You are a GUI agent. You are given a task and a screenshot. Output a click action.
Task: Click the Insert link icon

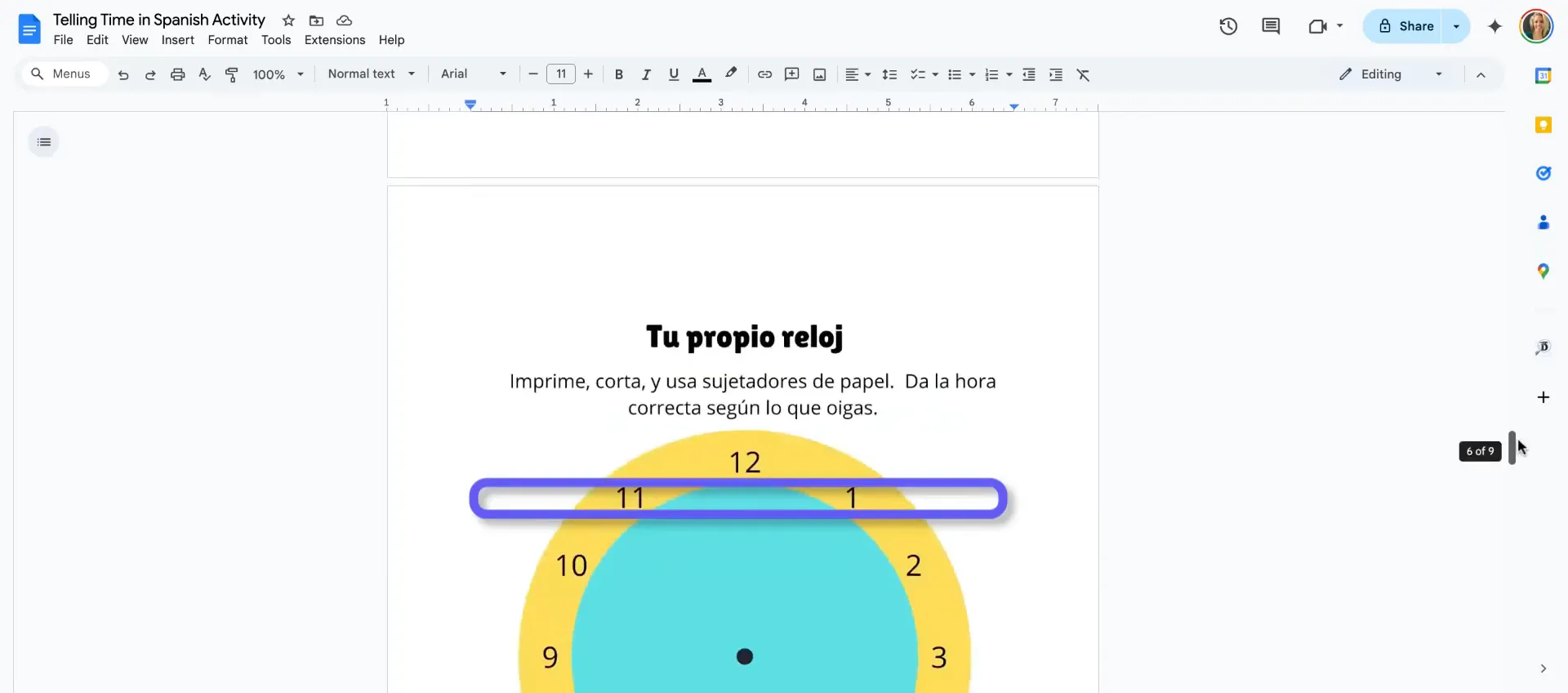click(764, 74)
